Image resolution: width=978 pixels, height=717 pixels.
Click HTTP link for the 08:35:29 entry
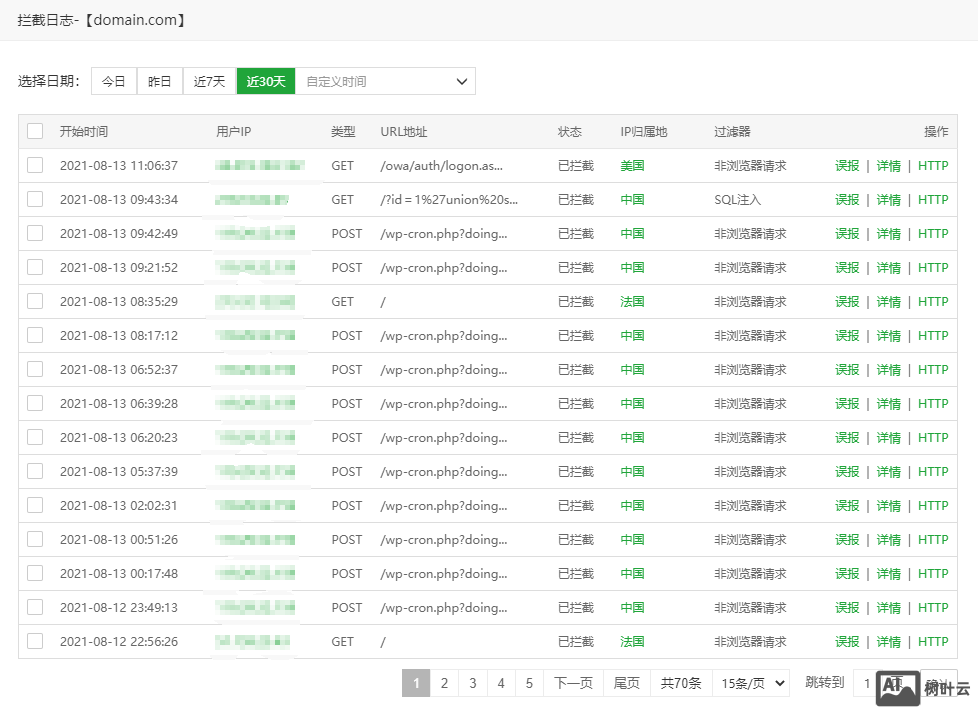point(932,302)
